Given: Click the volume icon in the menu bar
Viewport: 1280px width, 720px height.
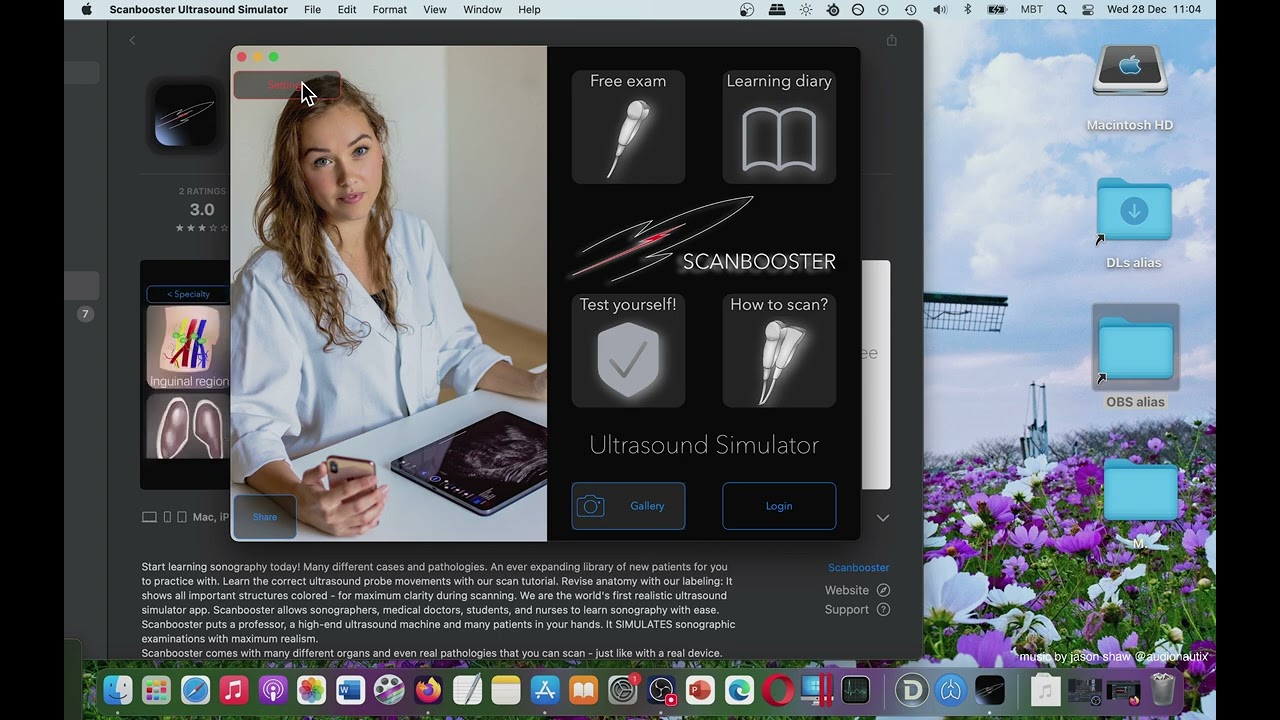Looking at the screenshot, I should pos(940,10).
